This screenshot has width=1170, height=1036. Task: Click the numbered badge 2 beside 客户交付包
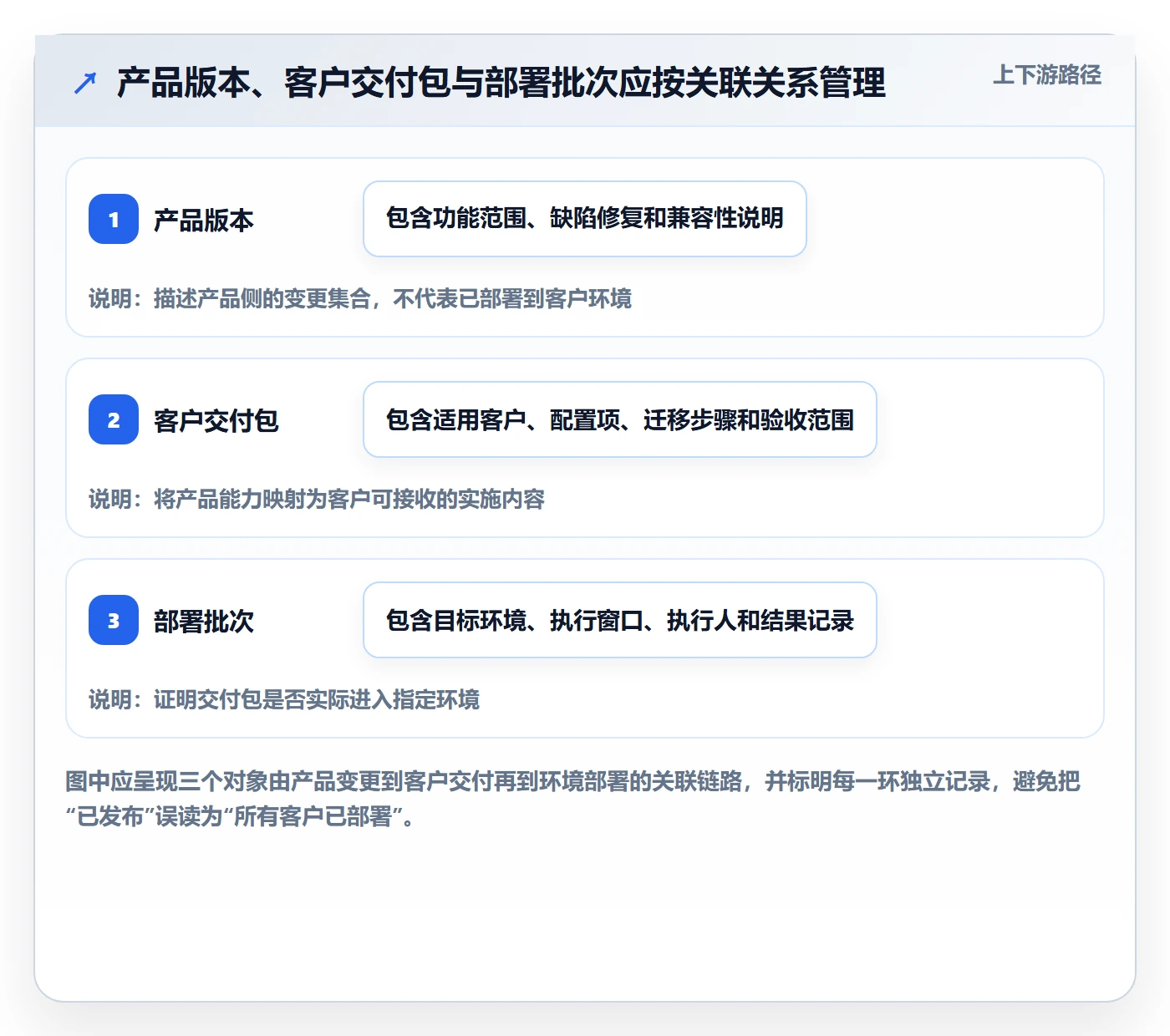114,419
